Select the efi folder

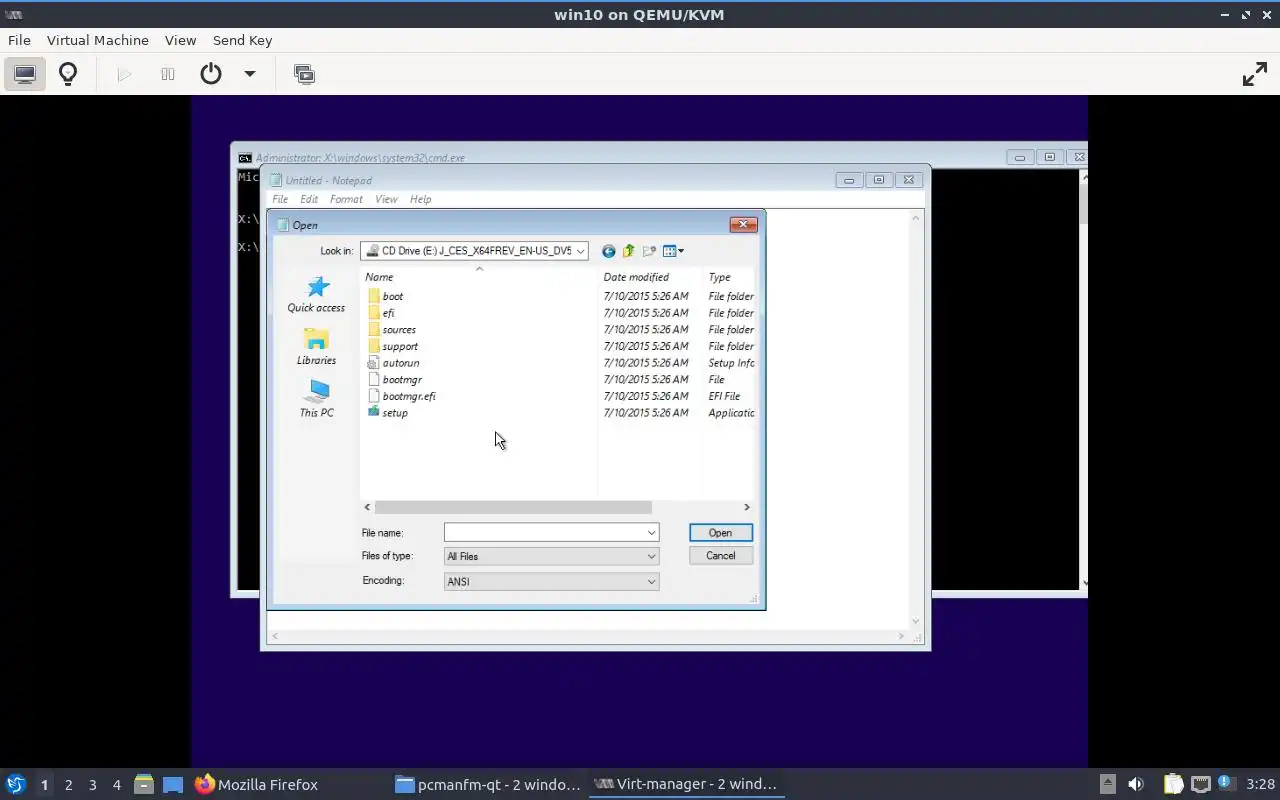click(381, 313)
